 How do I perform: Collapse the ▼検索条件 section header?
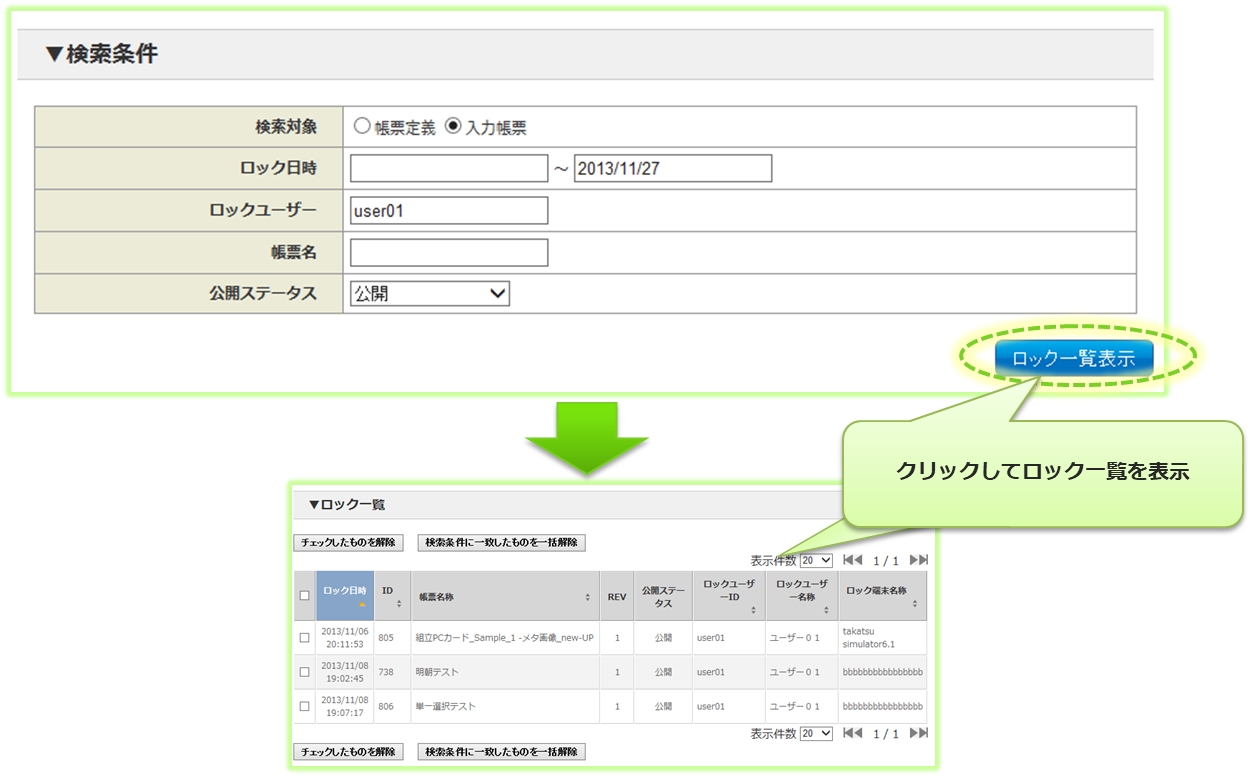pos(101,55)
